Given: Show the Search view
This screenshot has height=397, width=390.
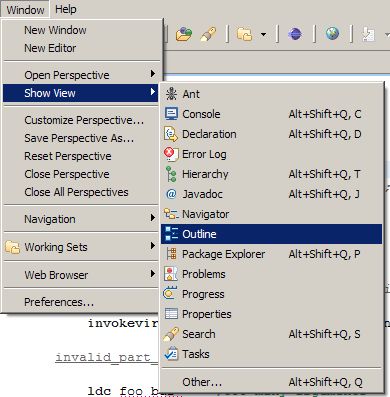Looking at the screenshot, I should (x=272, y=334).
